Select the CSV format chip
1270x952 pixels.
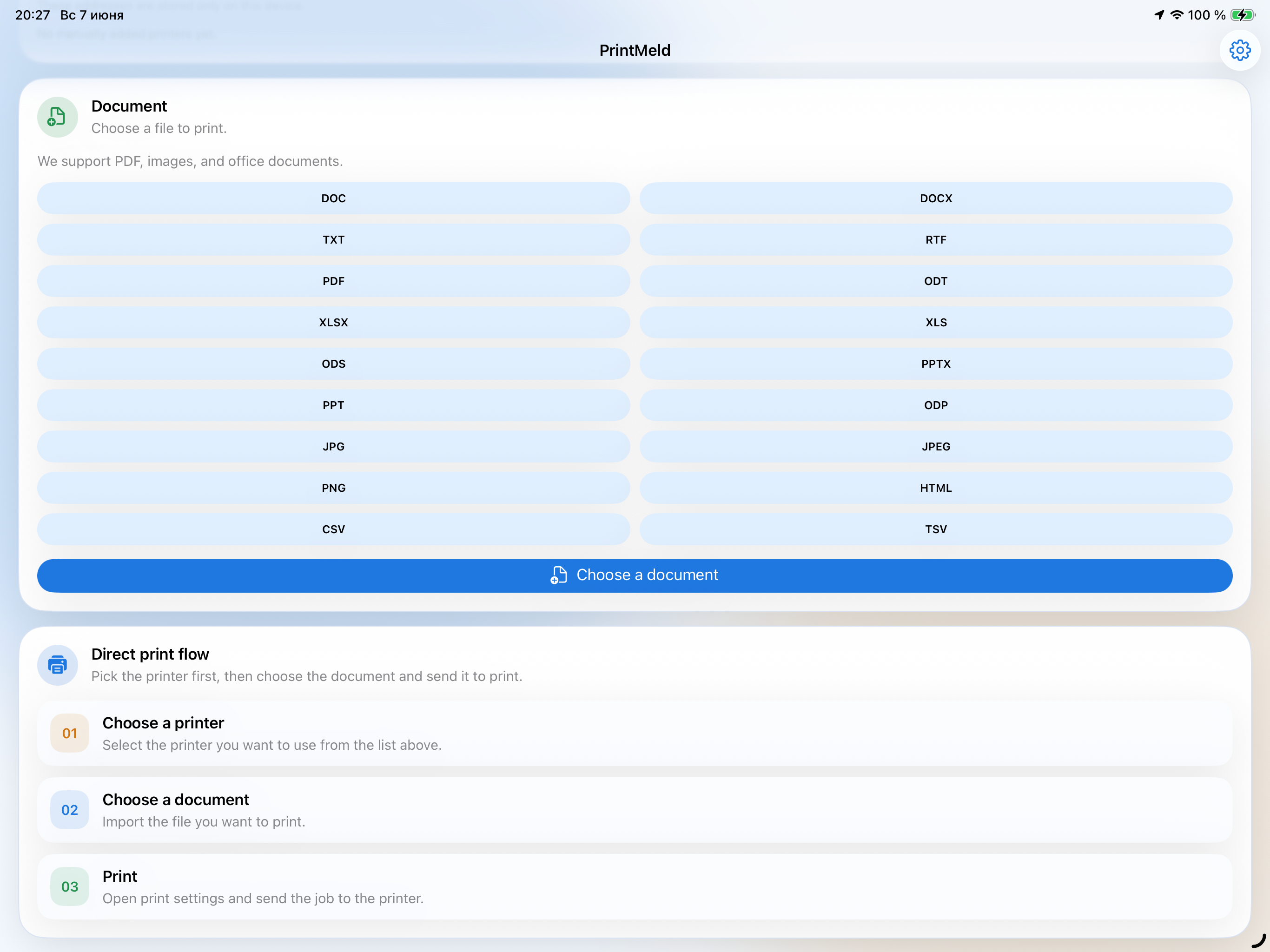coord(334,529)
